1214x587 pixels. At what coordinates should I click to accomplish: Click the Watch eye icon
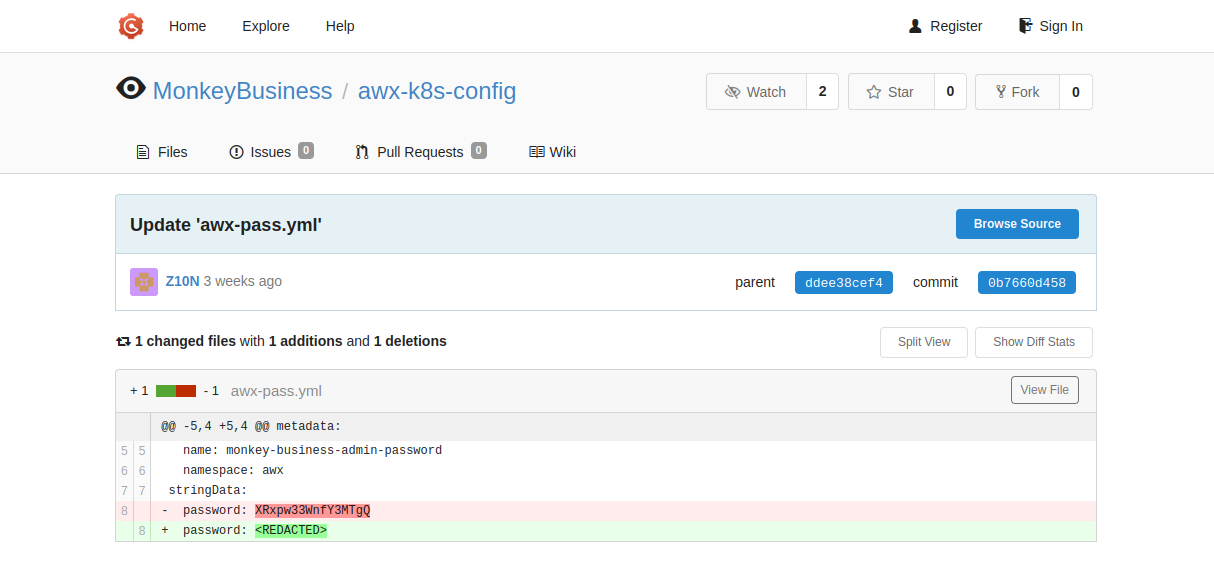734,91
